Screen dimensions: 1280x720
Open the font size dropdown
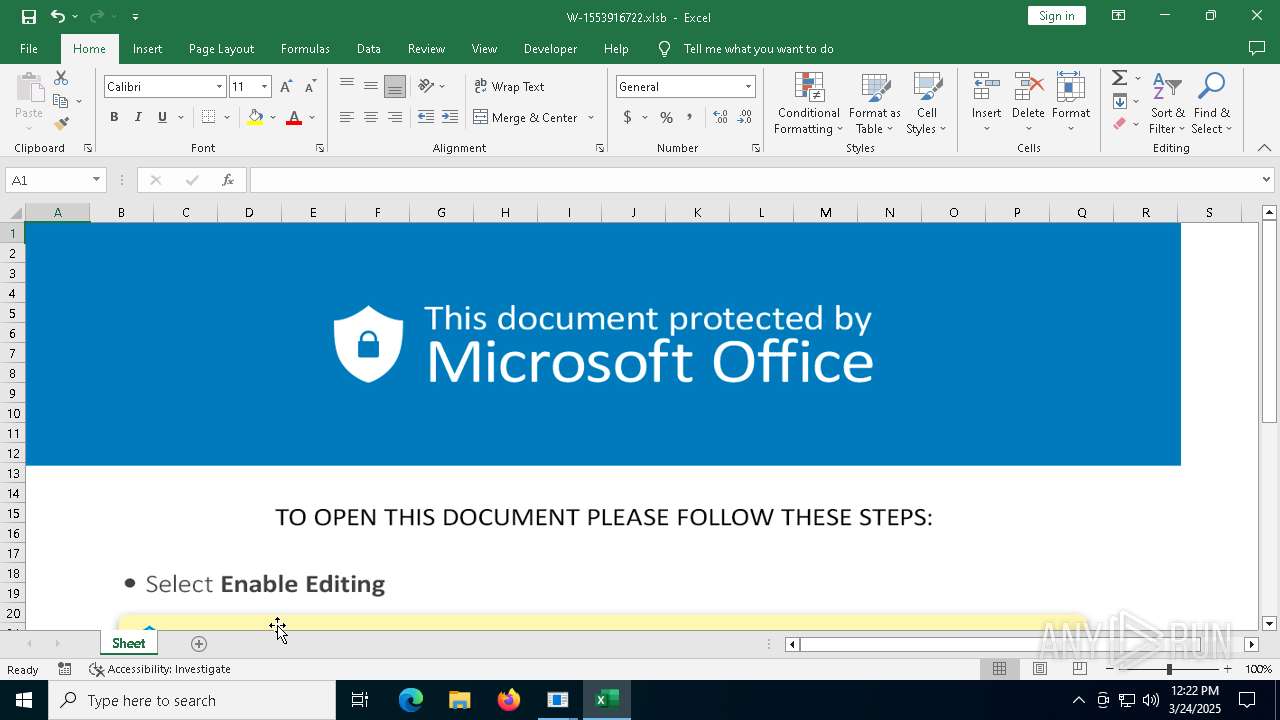click(264, 87)
